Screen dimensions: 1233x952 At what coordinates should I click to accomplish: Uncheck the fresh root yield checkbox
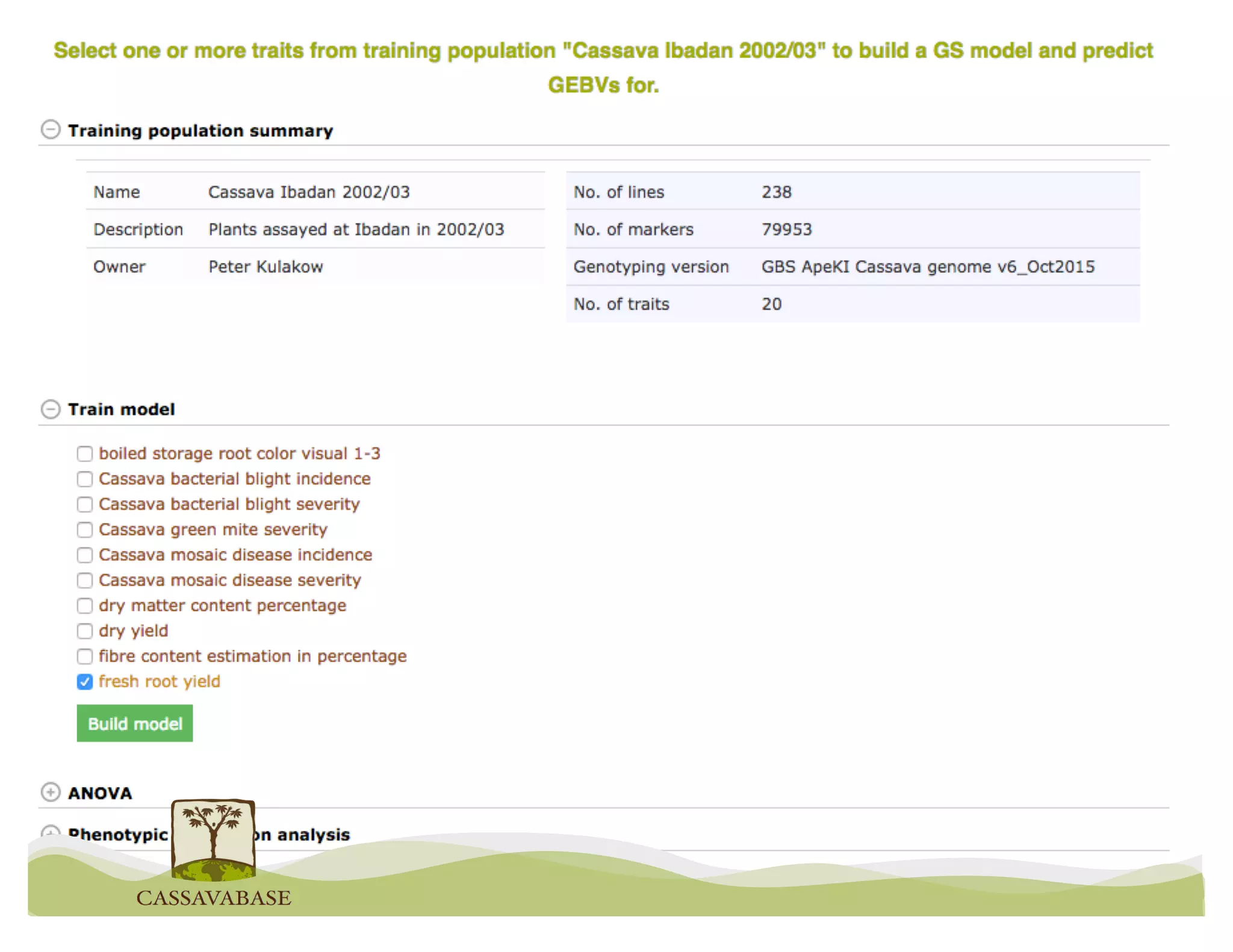click(85, 682)
